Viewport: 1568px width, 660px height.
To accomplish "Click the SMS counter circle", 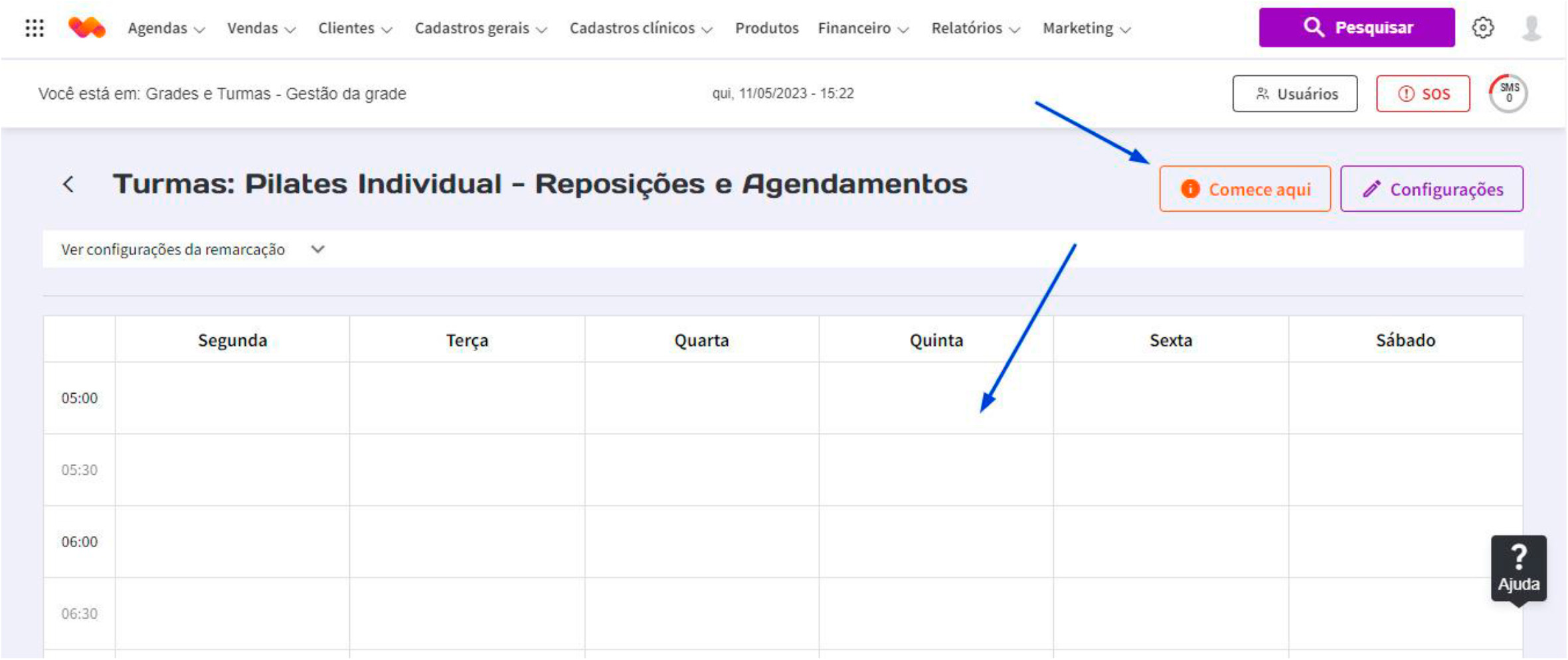I will click(1508, 94).
